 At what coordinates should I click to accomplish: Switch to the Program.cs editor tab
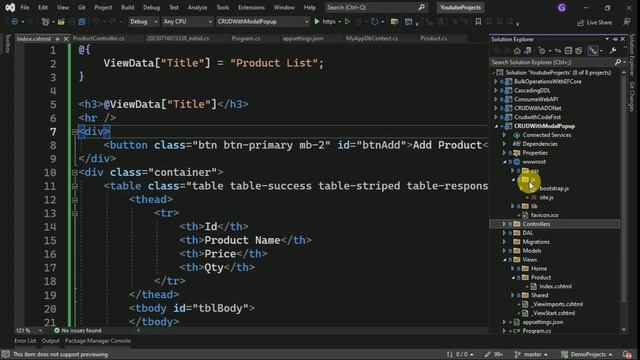pyautogui.click(x=246, y=38)
